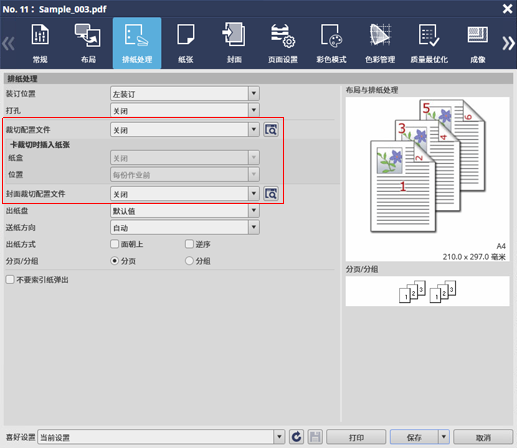Enable the 逆序 reverse order checkbox
This screenshot has width=517, height=448.
pyautogui.click(x=189, y=244)
